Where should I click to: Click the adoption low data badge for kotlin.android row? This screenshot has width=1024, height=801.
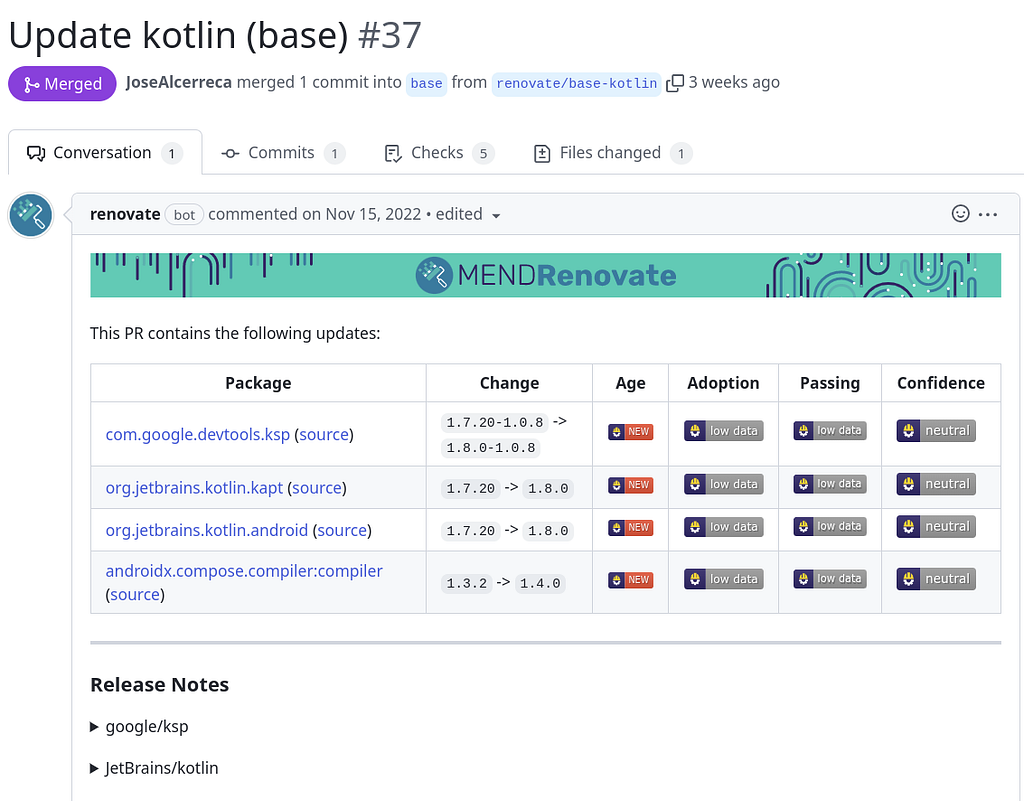tap(724, 527)
